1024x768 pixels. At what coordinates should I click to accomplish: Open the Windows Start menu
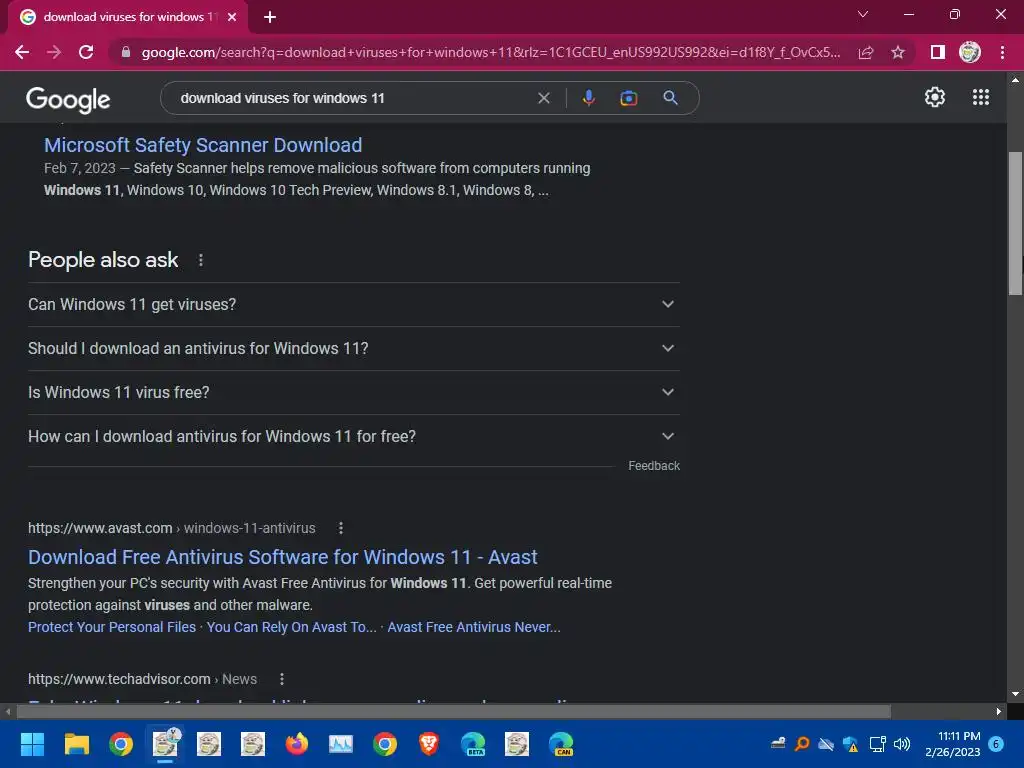pyautogui.click(x=32, y=744)
